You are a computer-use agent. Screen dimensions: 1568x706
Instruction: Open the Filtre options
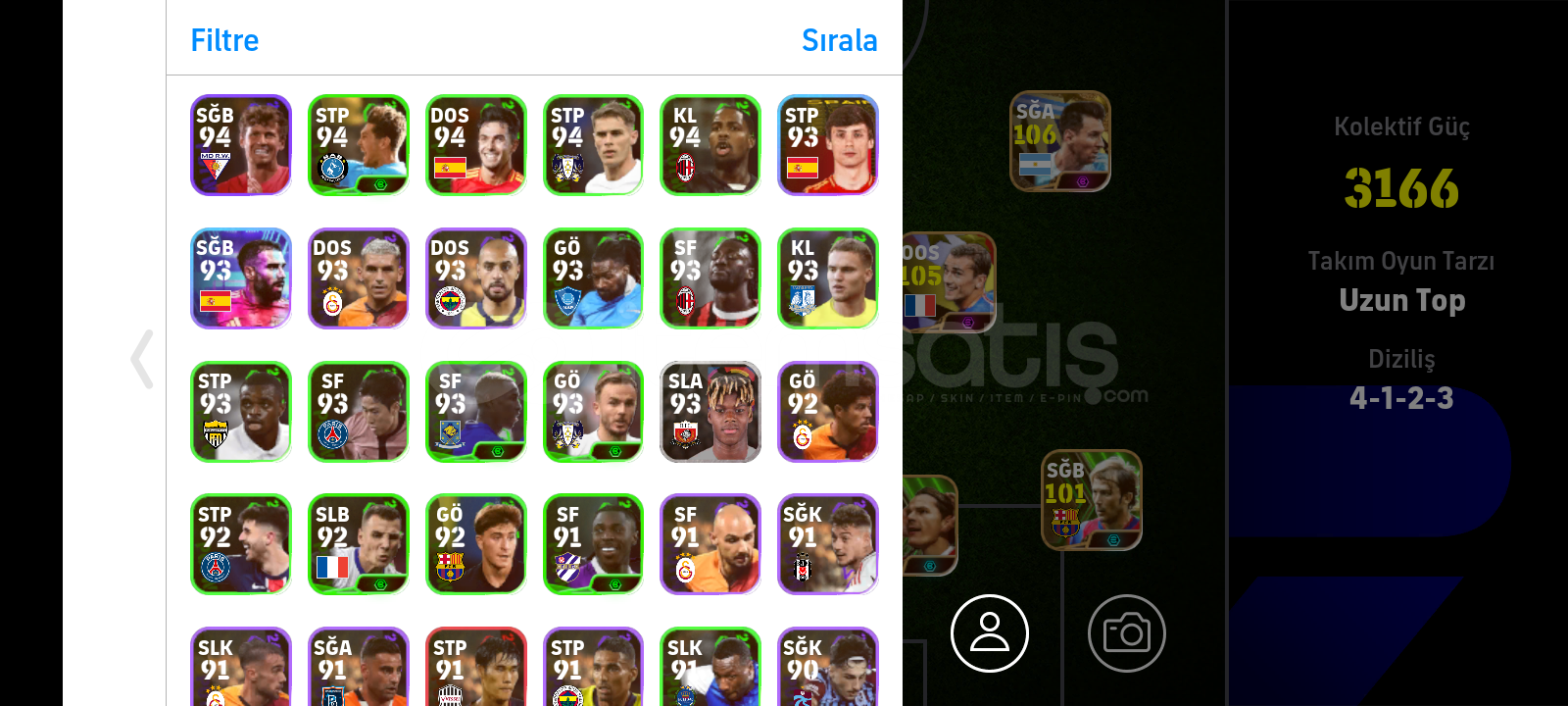click(224, 40)
